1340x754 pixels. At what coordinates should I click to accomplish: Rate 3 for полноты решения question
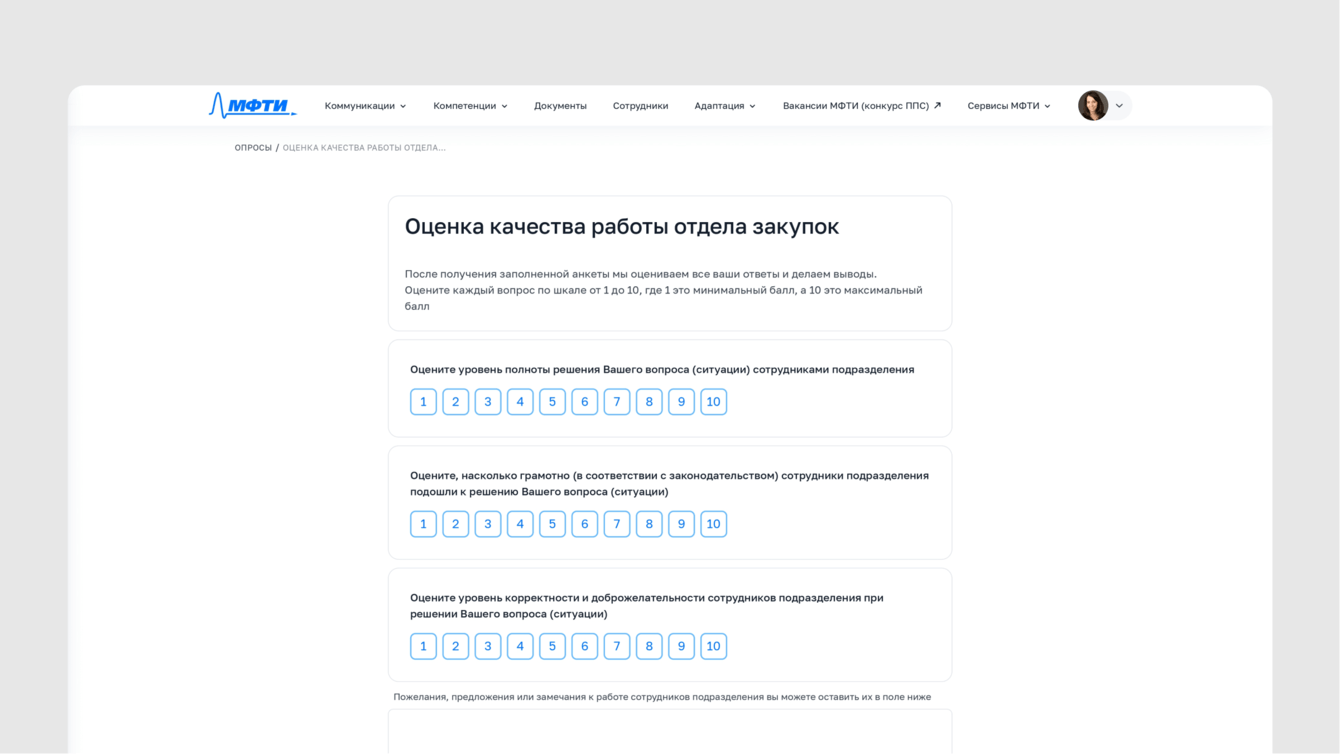point(488,402)
